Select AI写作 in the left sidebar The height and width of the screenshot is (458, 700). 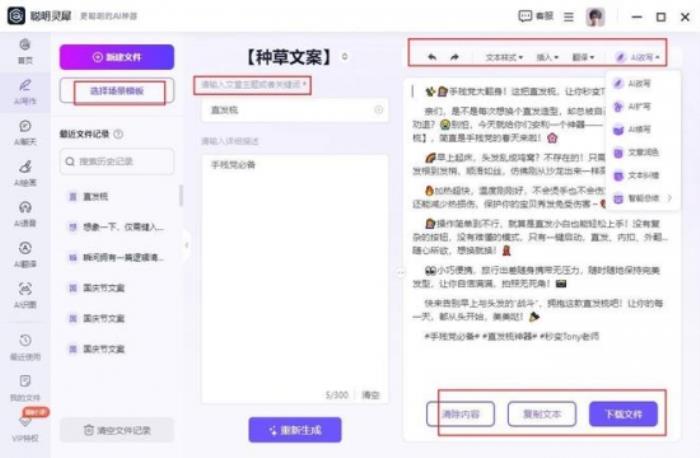[x=25, y=92]
